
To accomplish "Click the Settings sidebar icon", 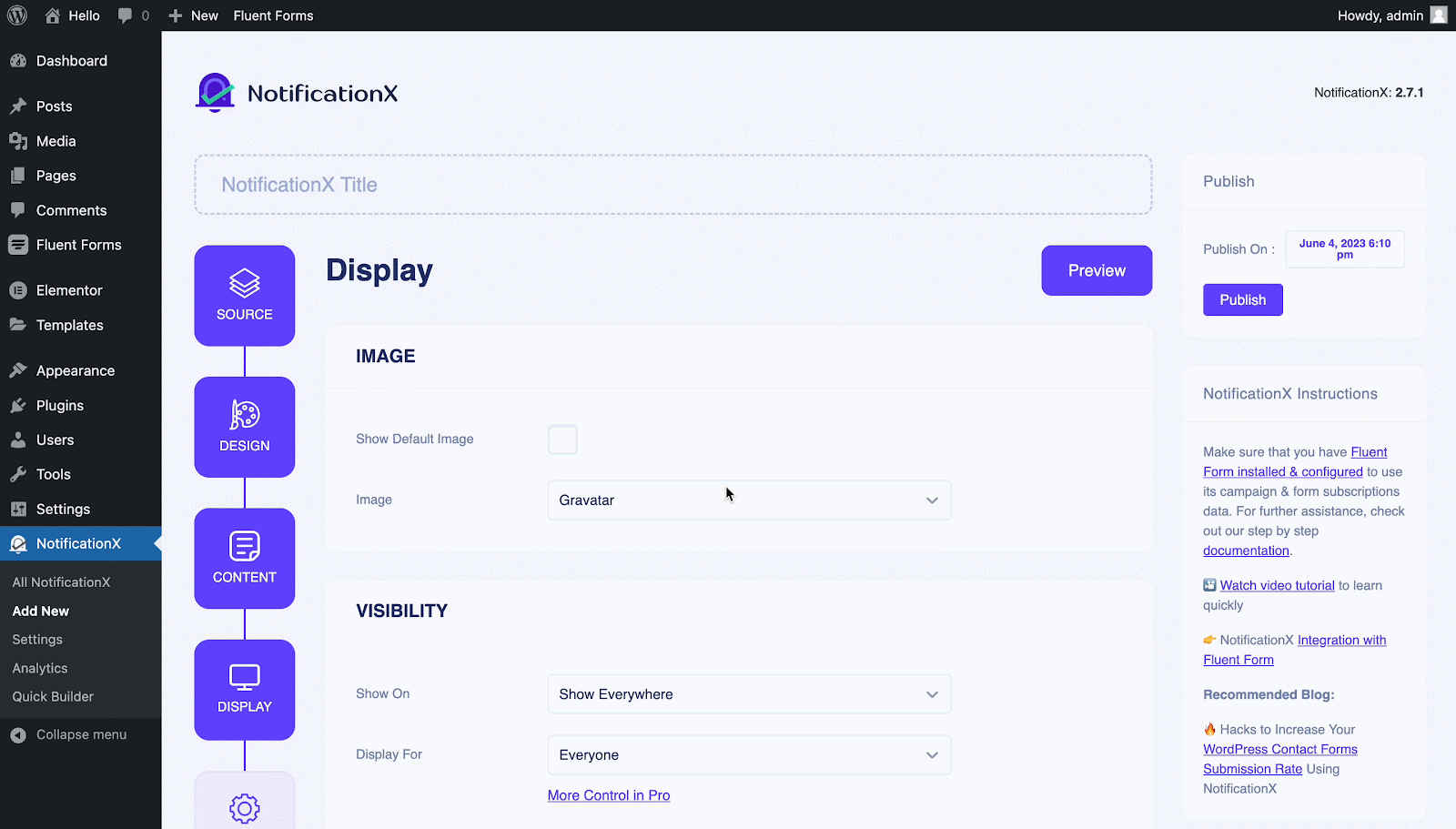I will tap(18, 509).
